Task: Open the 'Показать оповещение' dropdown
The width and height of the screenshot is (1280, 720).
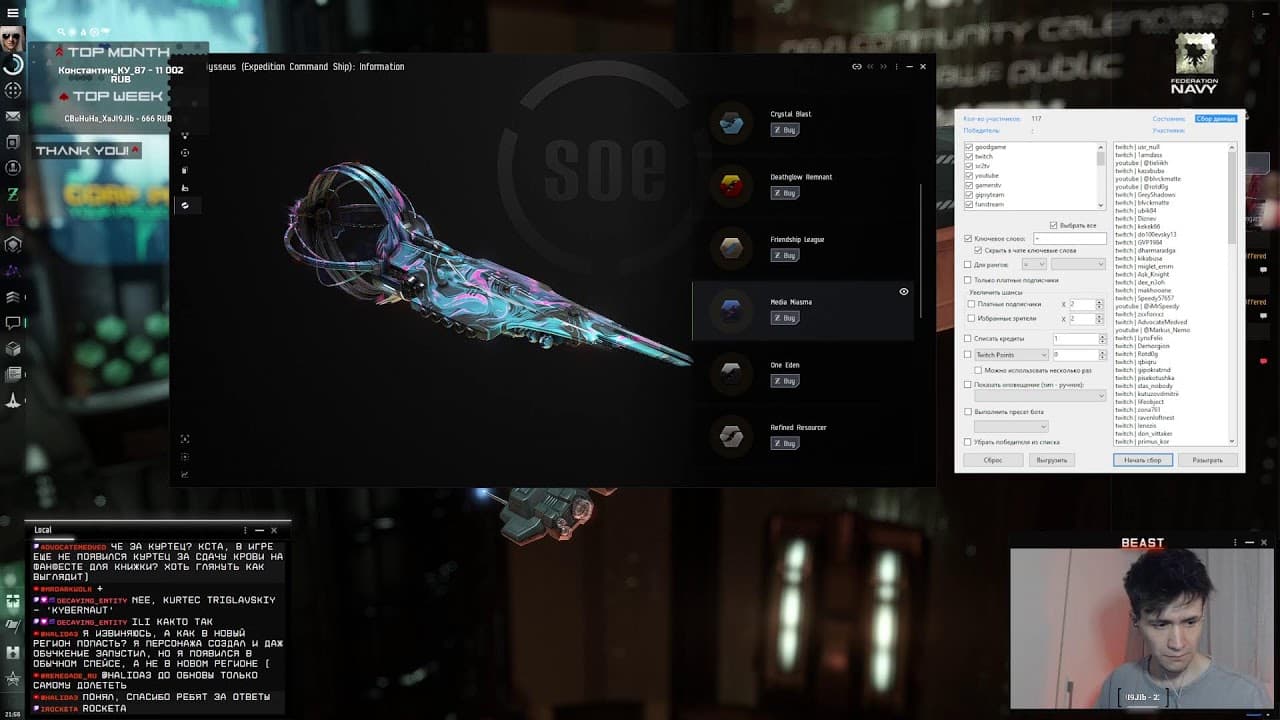Action: (x=1040, y=396)
